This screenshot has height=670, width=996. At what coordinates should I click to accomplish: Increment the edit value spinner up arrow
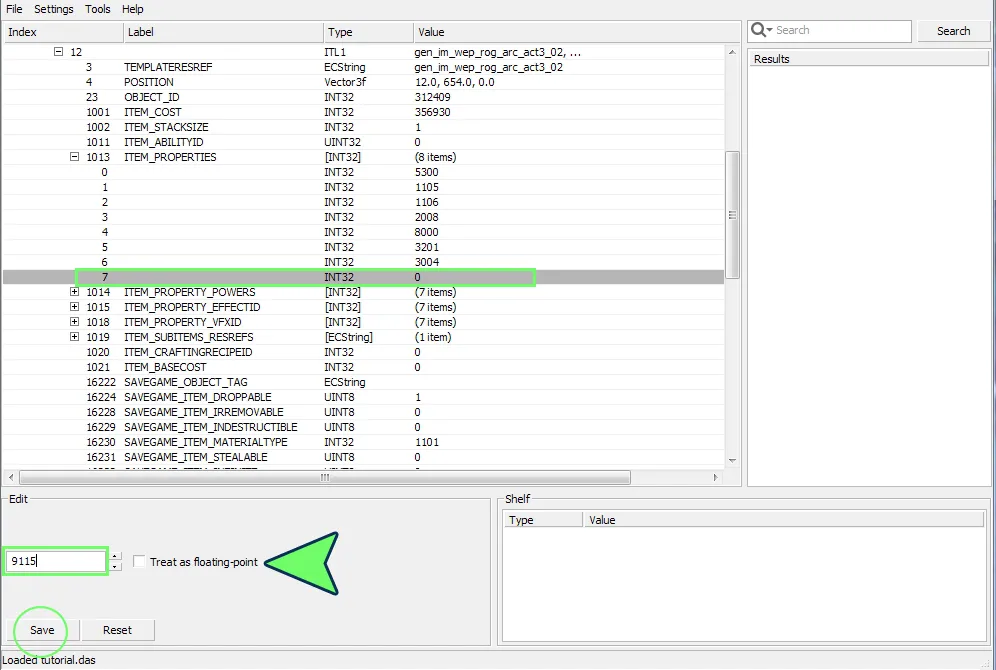tap(116, 557)
